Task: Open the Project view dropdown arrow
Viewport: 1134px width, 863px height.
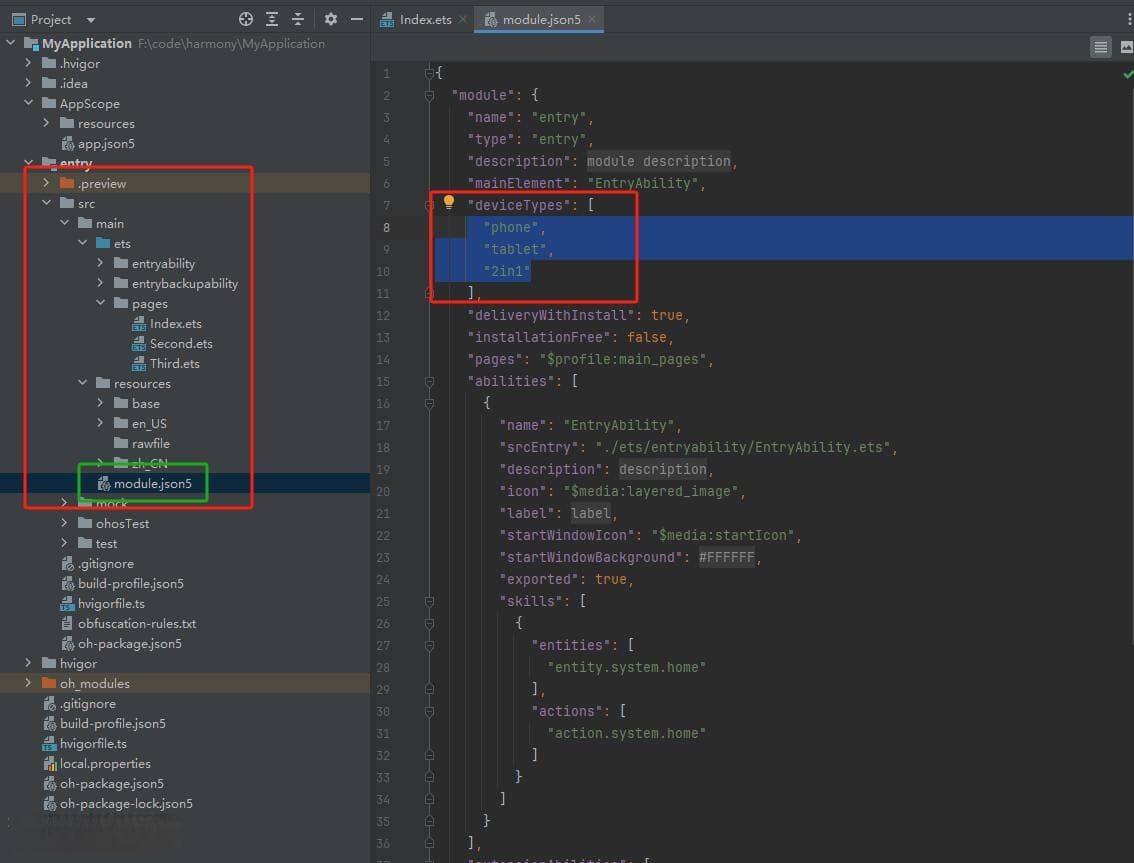Action: 90,20
